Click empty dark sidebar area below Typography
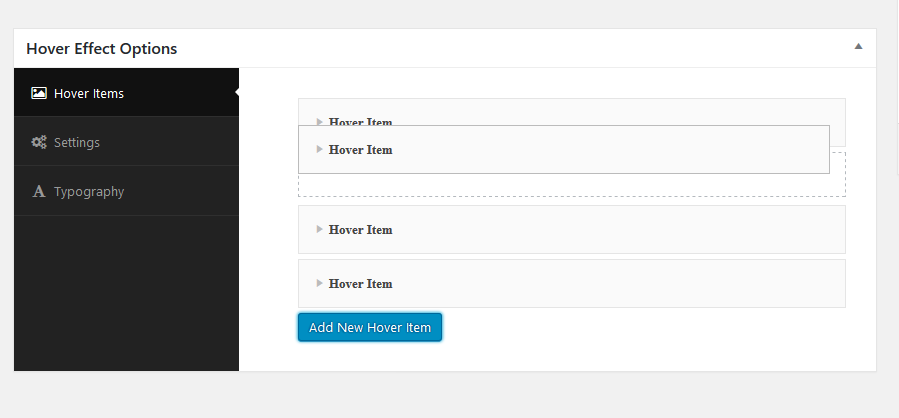Screen dimensions: 899x418 coord(126,292)
